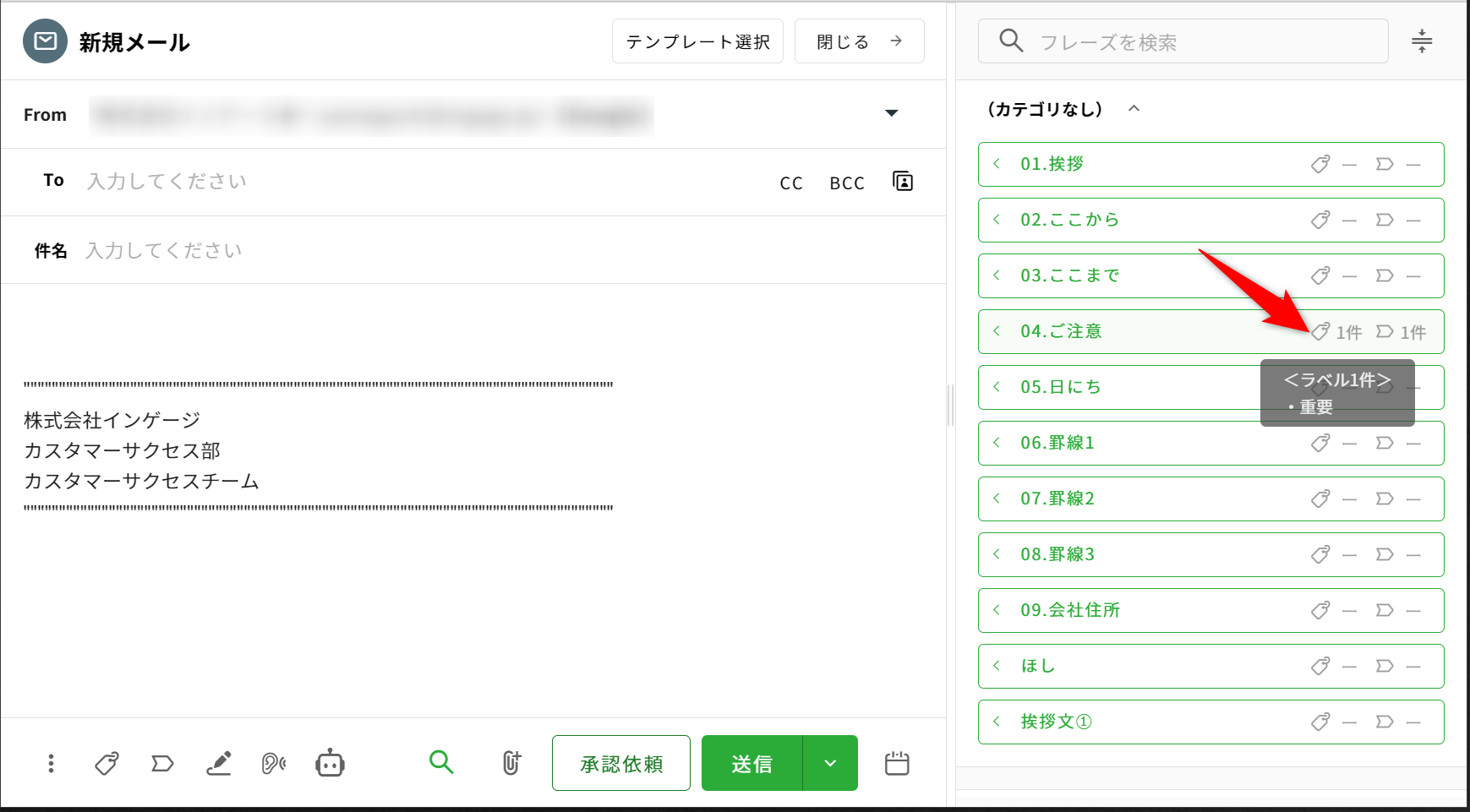Select the 09.会社住所 phrase item
This screenshot has height=812, width=1470.
(1069, 610)
